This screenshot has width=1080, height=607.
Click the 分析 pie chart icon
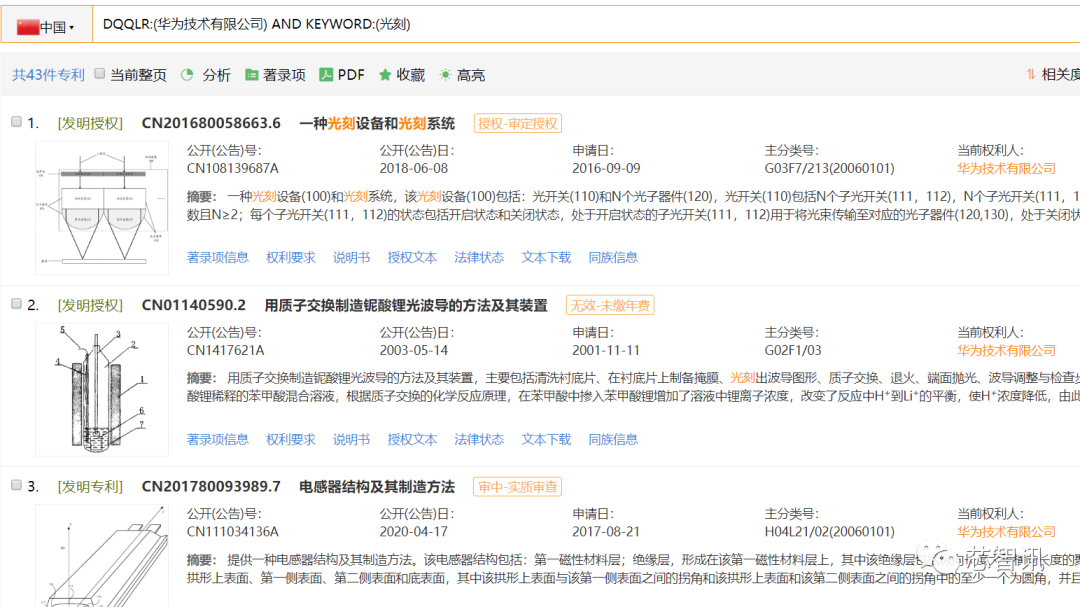click(x=187, y=74)
